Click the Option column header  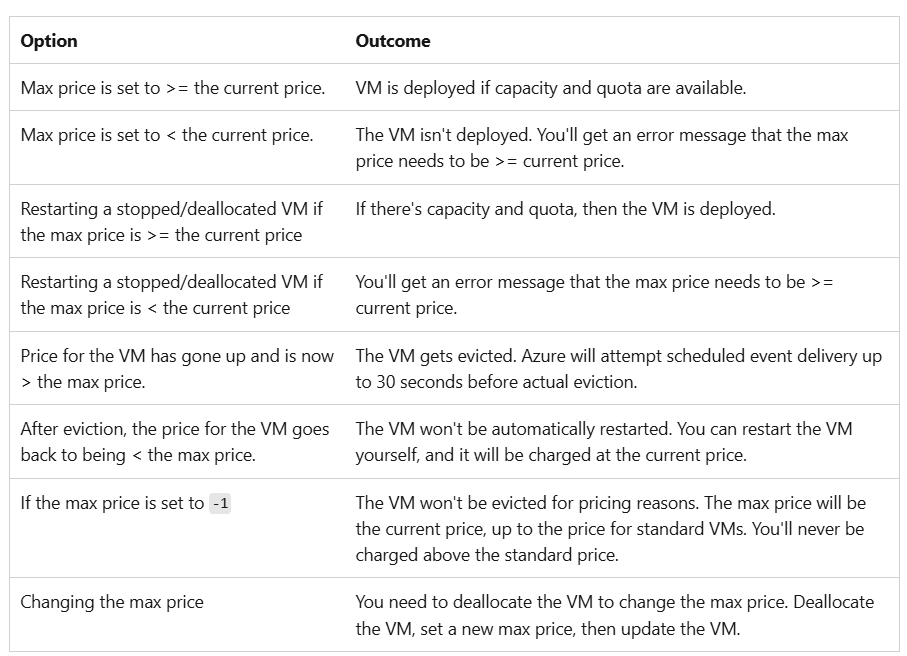pos(49,41)
